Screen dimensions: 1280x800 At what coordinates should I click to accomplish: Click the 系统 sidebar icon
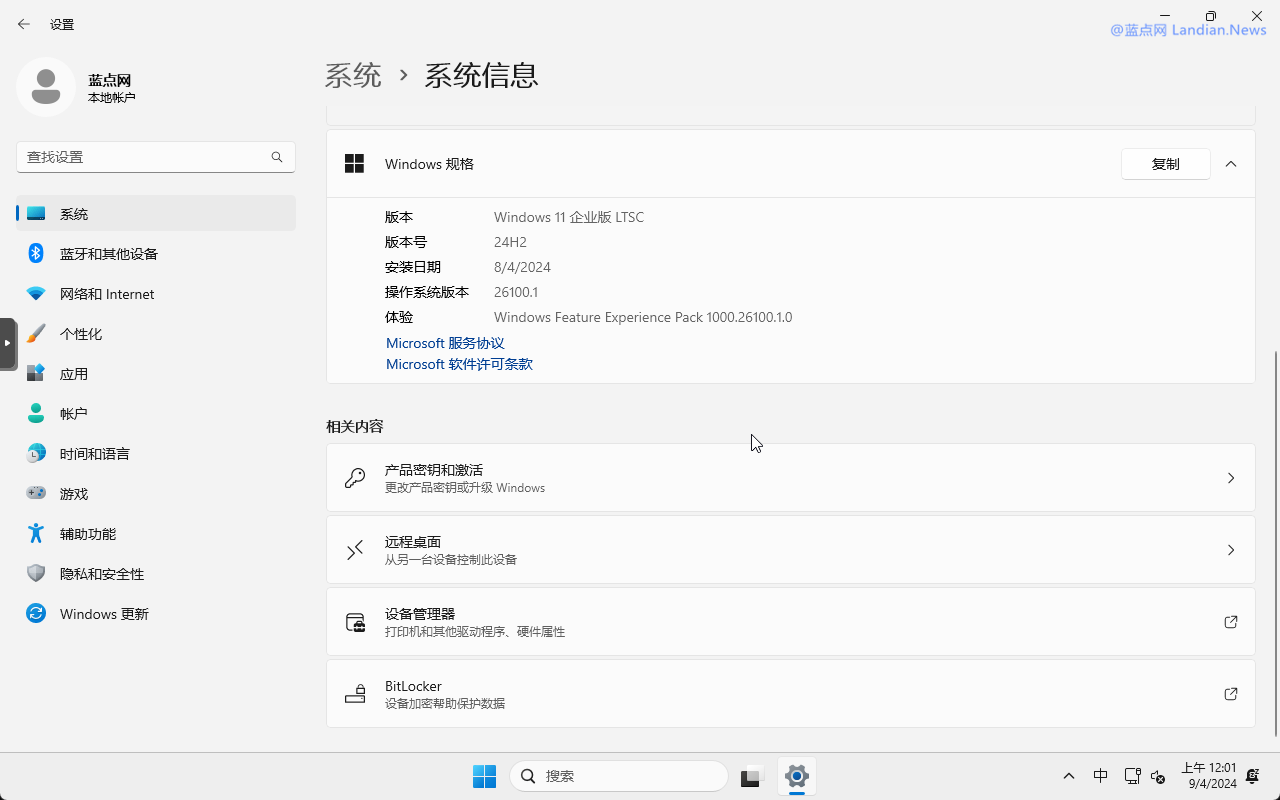(x=36, y=214)
